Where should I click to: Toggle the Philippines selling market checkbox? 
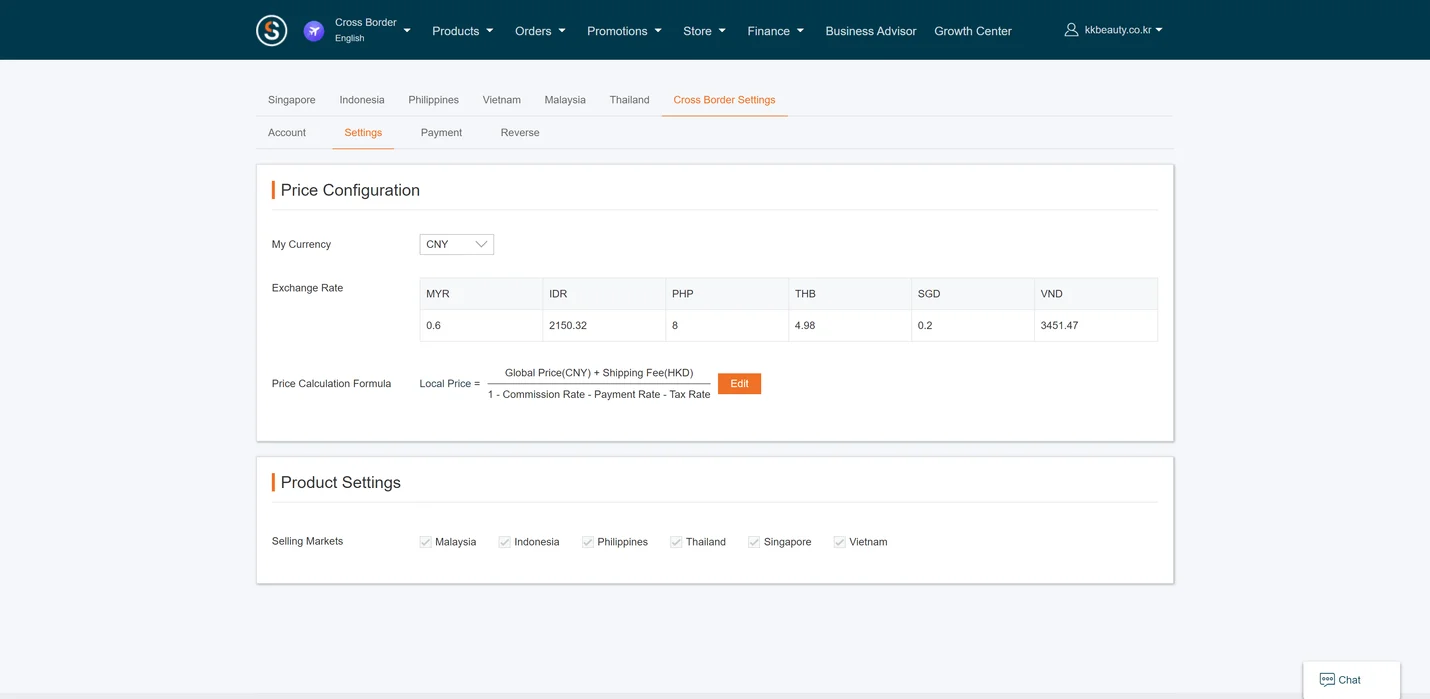(x=588, y=542)
